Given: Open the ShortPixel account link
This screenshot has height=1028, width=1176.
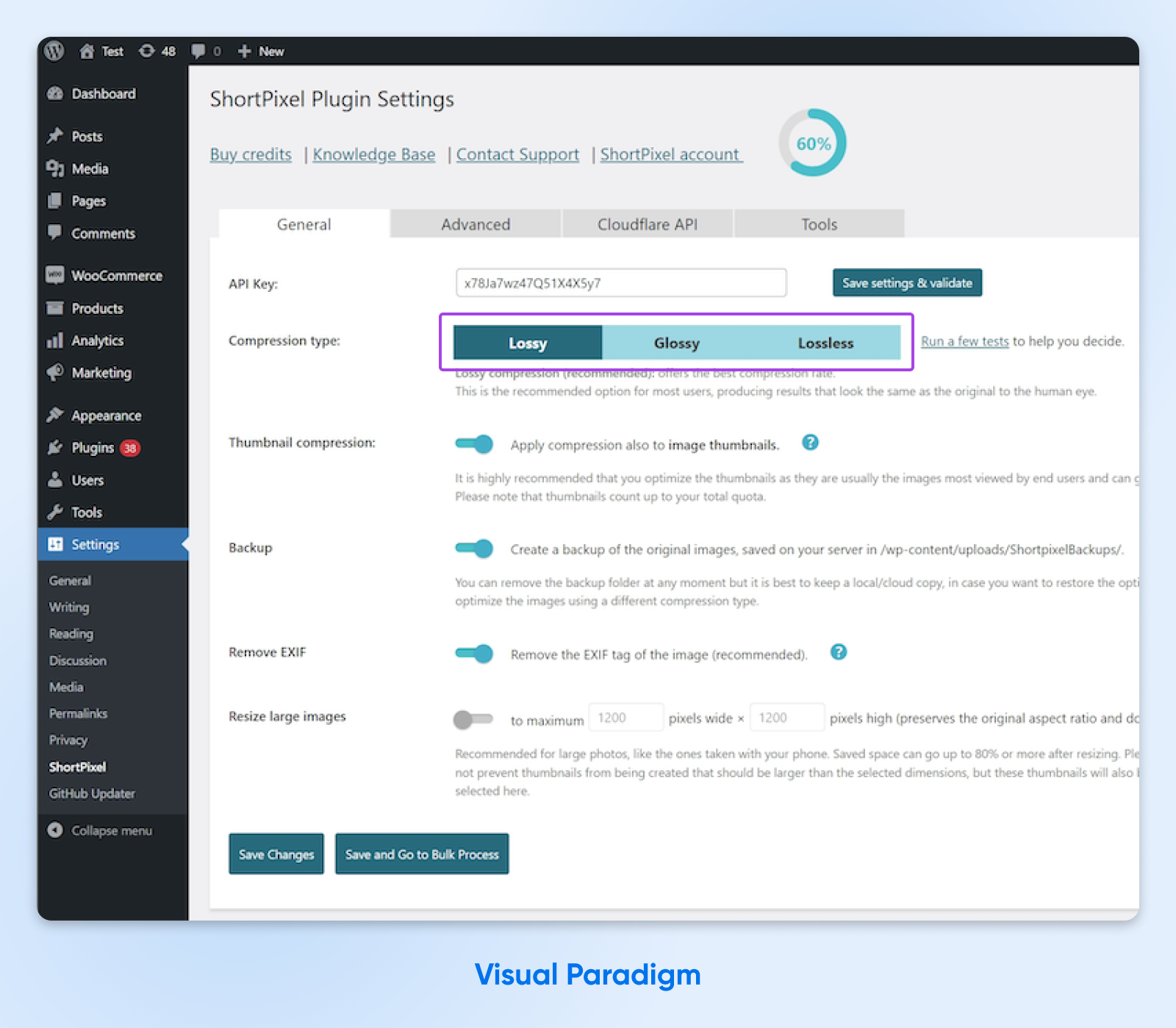Looking at the screenshot, I should 670,154.
